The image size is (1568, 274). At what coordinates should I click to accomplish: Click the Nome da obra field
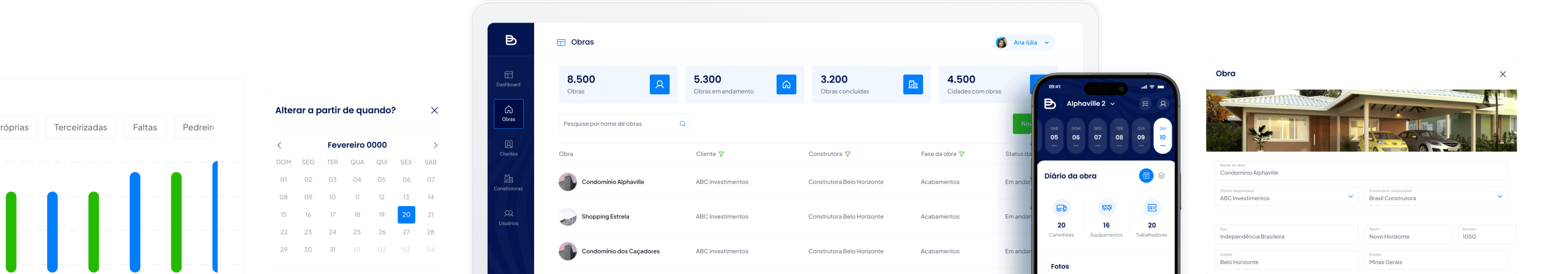tap(1361, 170)
